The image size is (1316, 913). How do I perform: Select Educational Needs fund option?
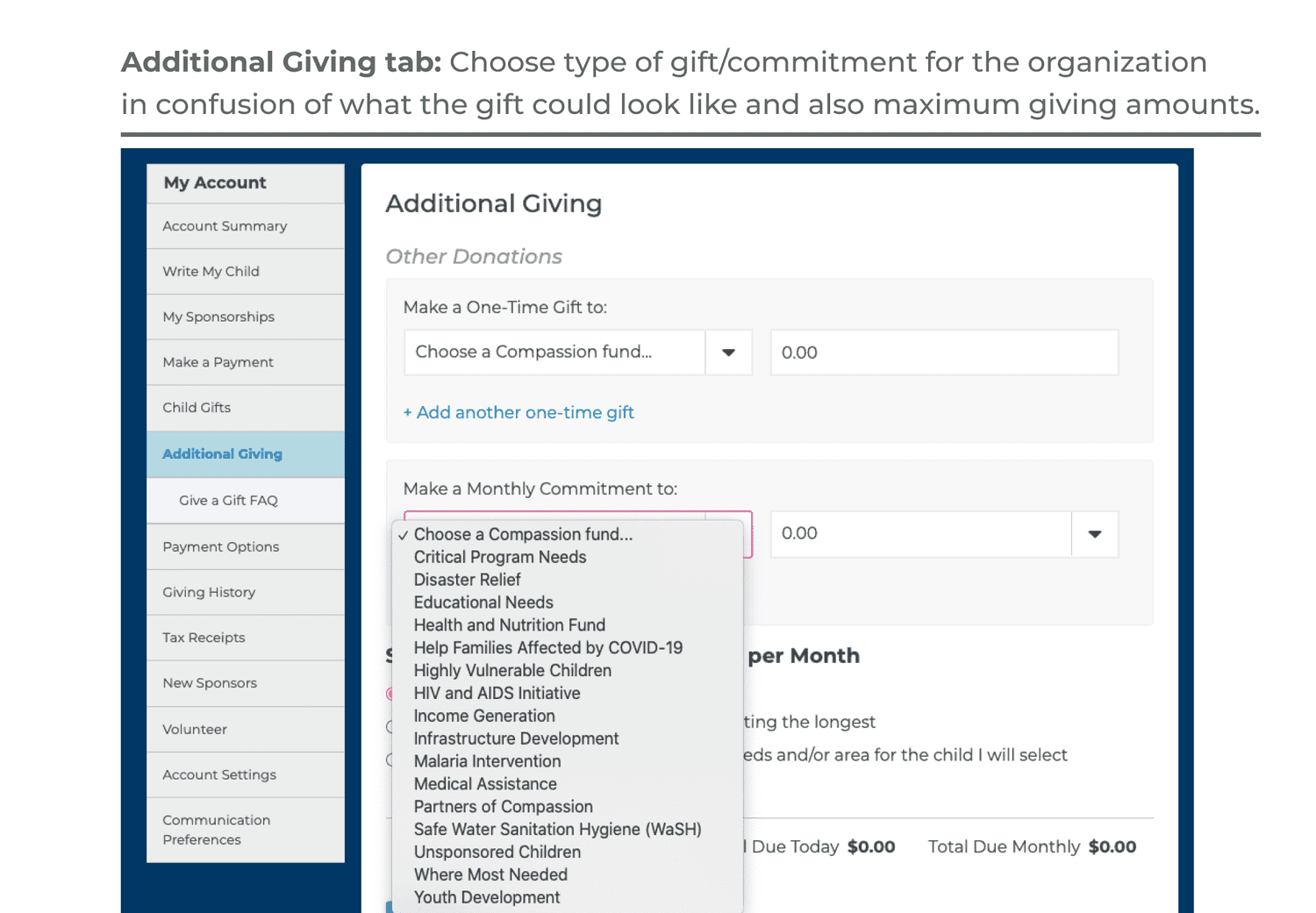[x=568, y=603]
